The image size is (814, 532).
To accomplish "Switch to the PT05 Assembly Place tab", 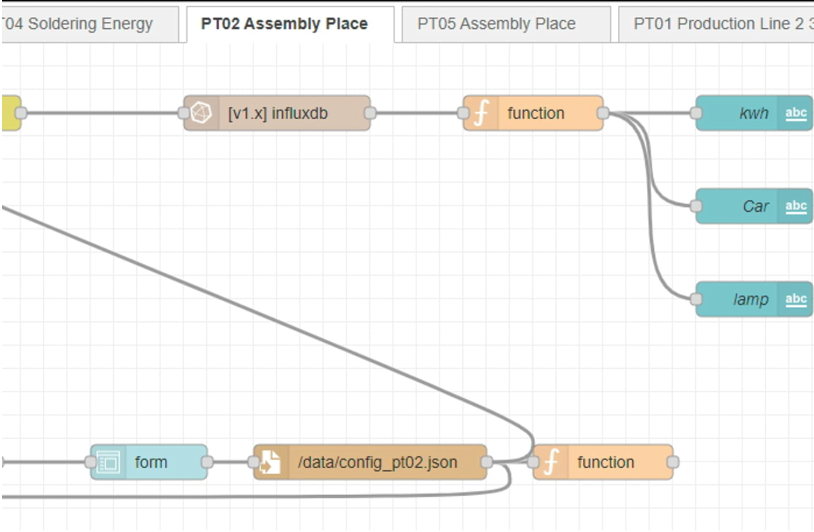I will [x=496, y=23].
